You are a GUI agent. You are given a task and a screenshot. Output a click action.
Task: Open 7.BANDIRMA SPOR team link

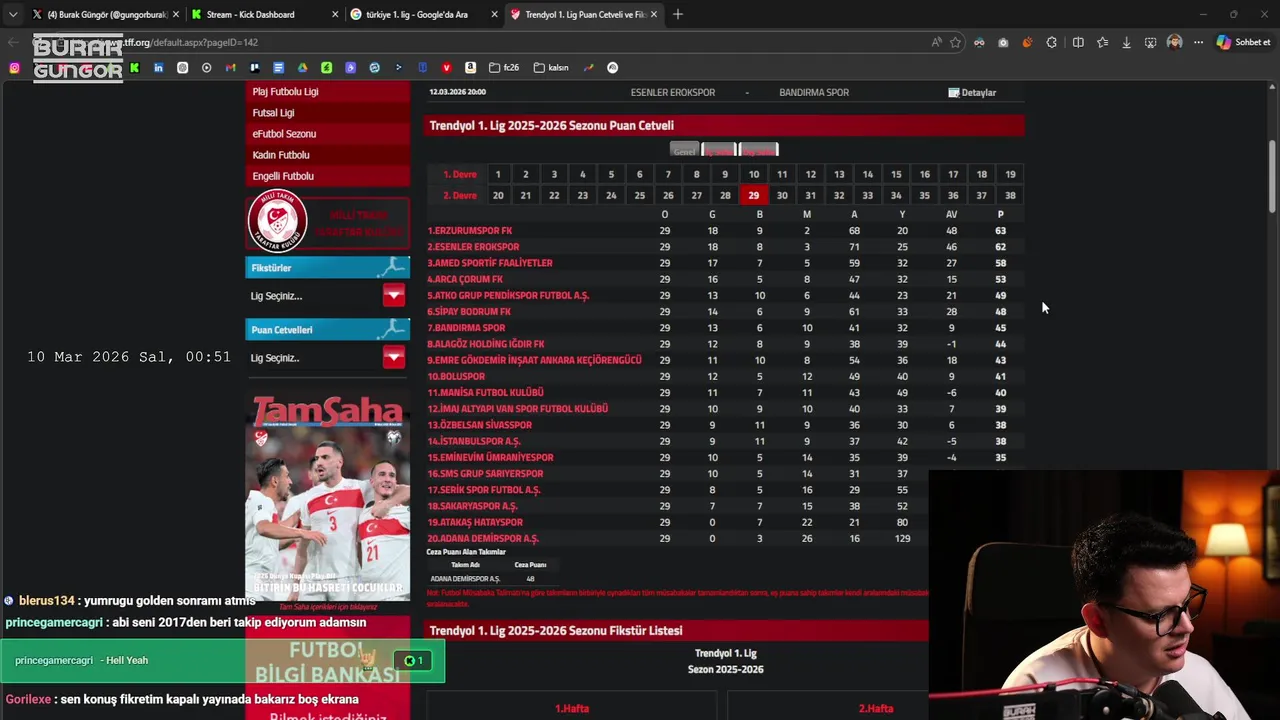pos(467,328)
